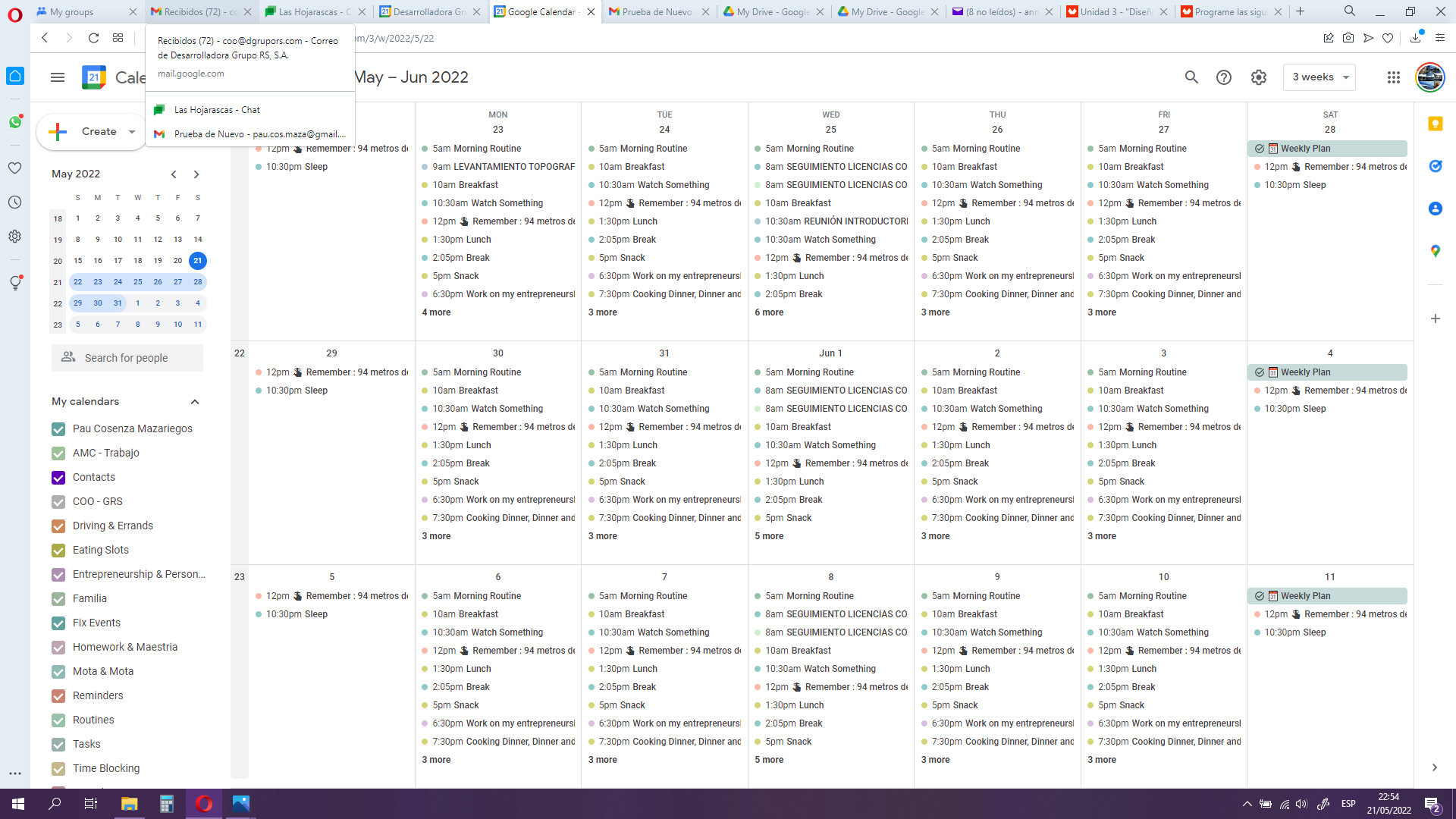Open Google Keep side panel icon
The width and height of the screenshot is (1456, 819).
[x=1436, y=124]
